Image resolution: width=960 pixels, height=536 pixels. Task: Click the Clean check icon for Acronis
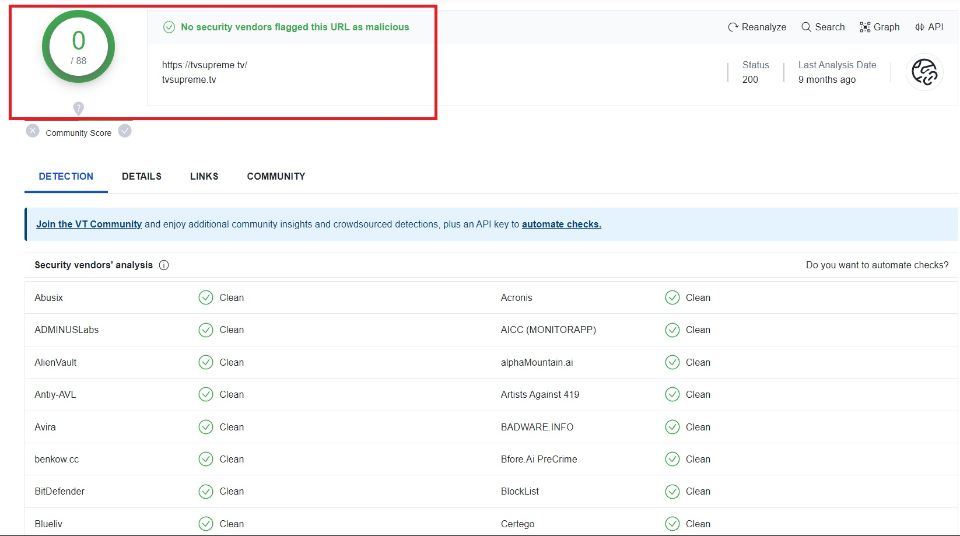click(672, 298)
